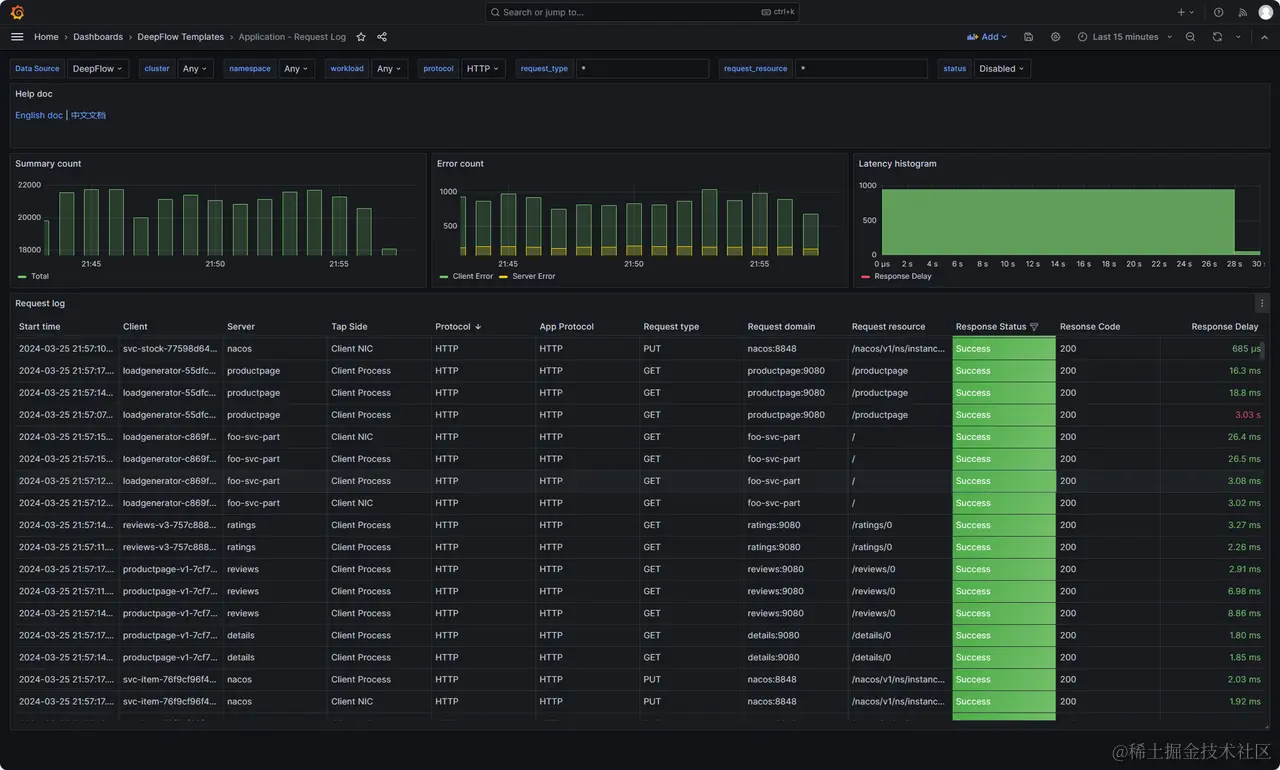The image size is (1280, 770).
Task: Open the hamburger navigation menu
Action: (x=17, y=37)
